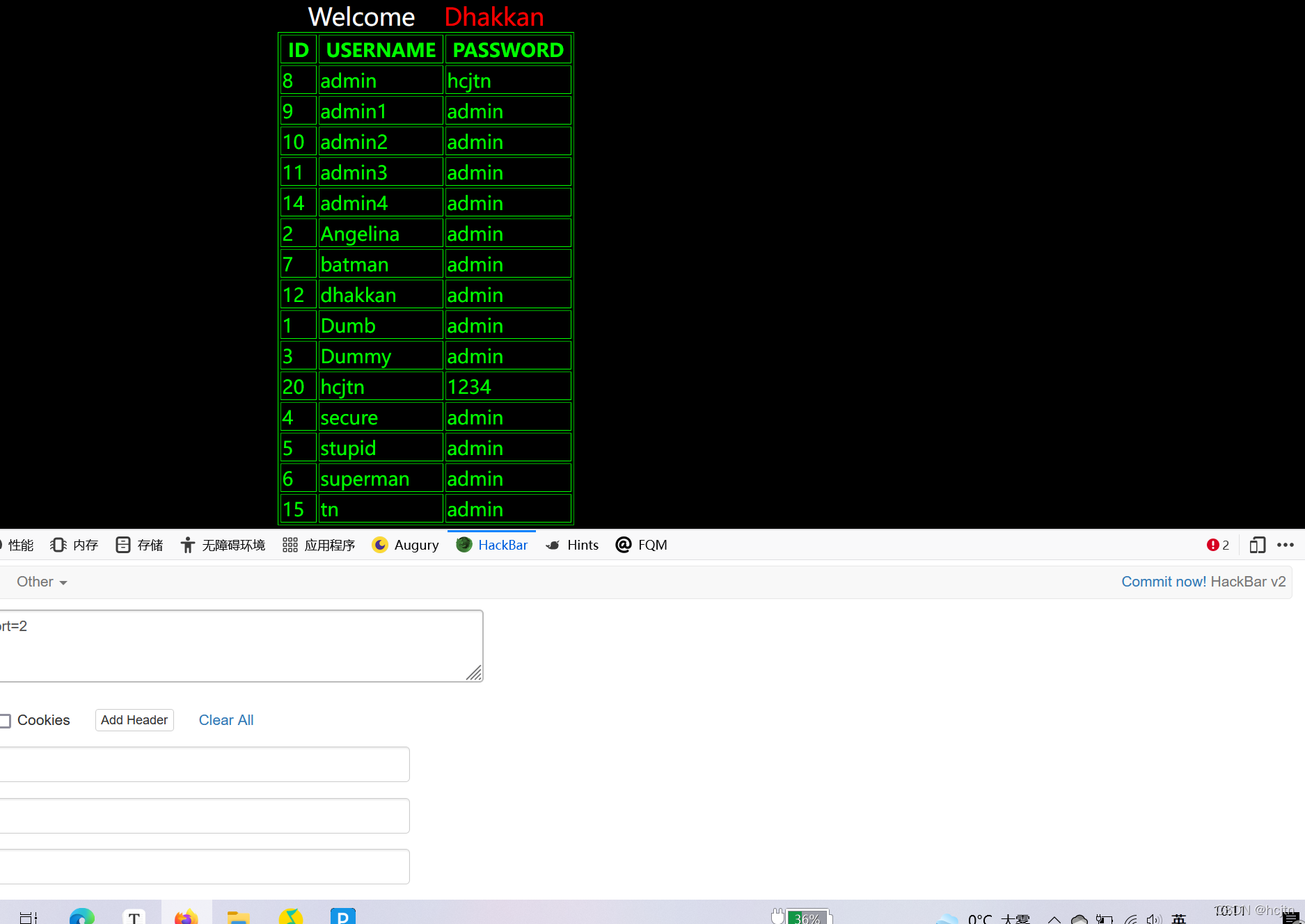1305x924 pixels.
Task: Click the second empty header input field
Action: (x=204, y=815)
